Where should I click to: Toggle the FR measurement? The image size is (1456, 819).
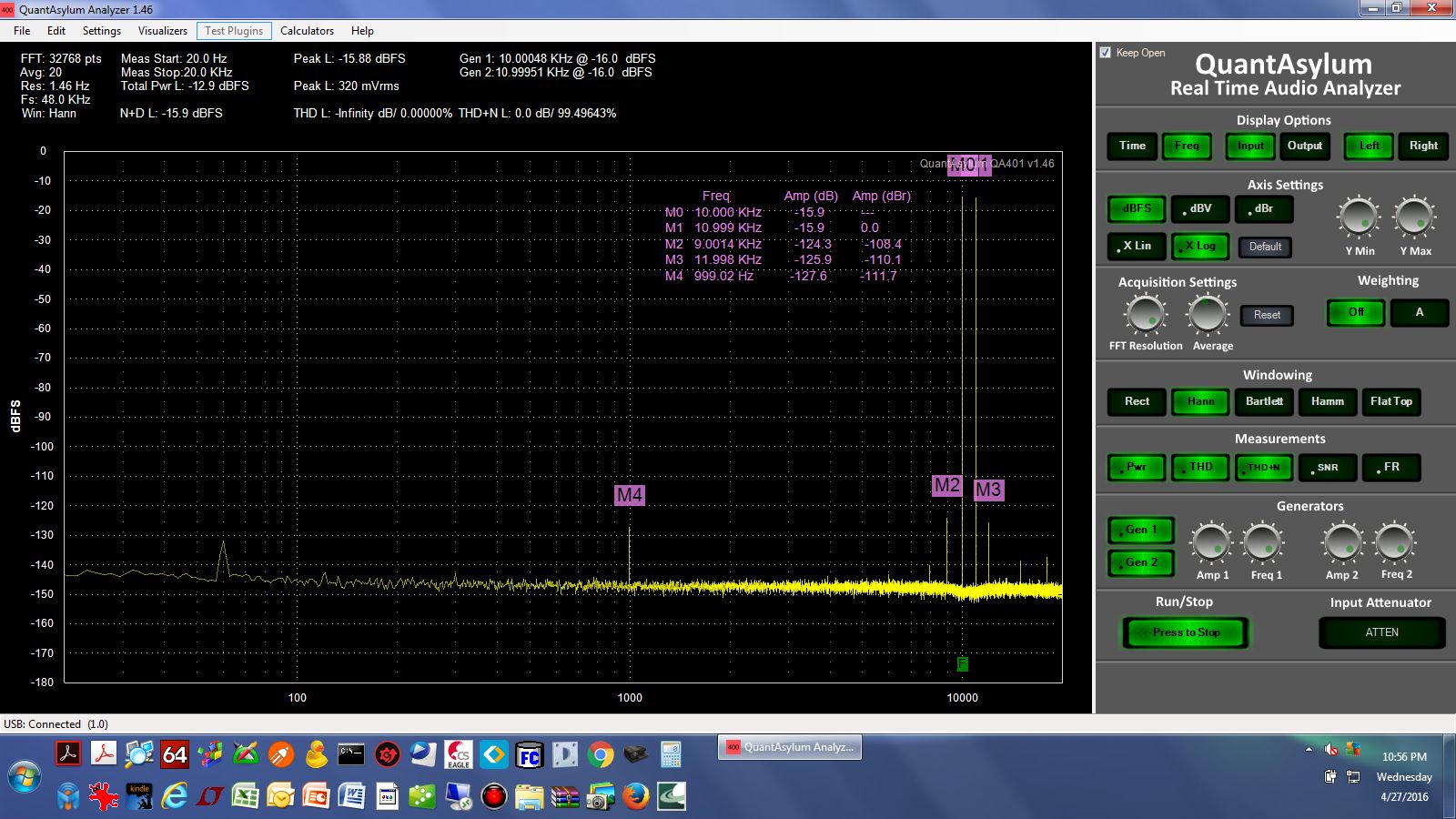pyautogui.click(x=1391, y=468)
